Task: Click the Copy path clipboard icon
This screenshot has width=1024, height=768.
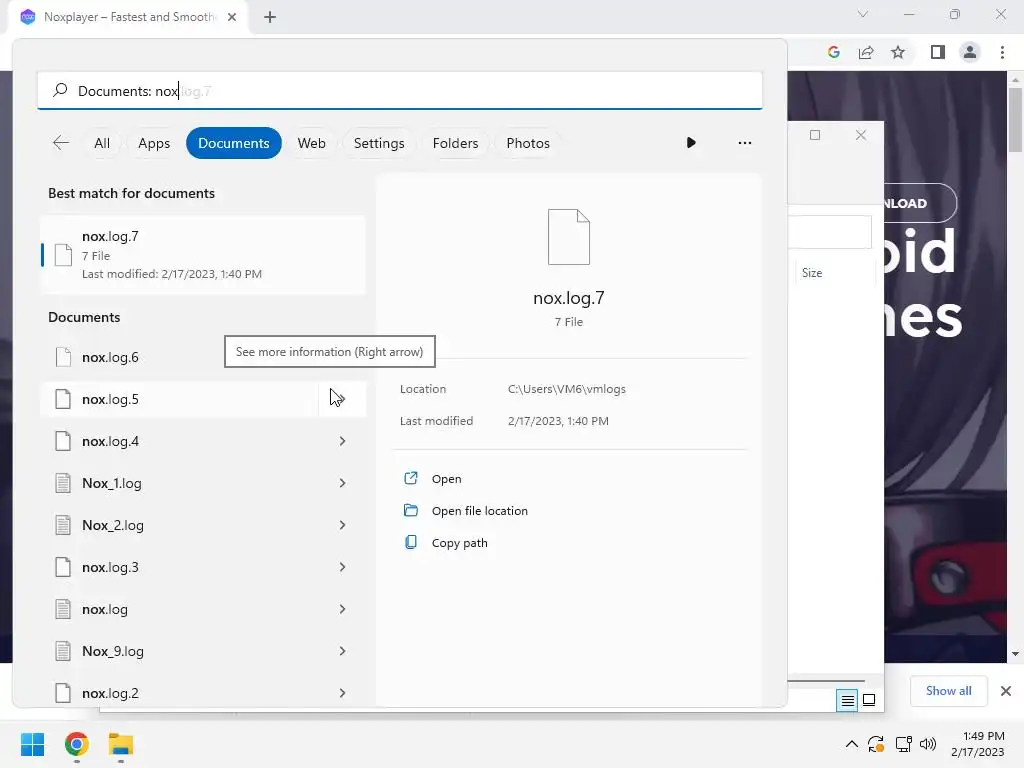Action: 411,542
